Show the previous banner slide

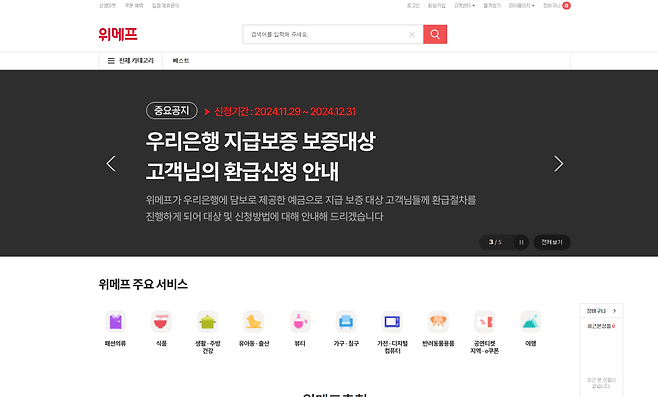[x=111, y=163]
